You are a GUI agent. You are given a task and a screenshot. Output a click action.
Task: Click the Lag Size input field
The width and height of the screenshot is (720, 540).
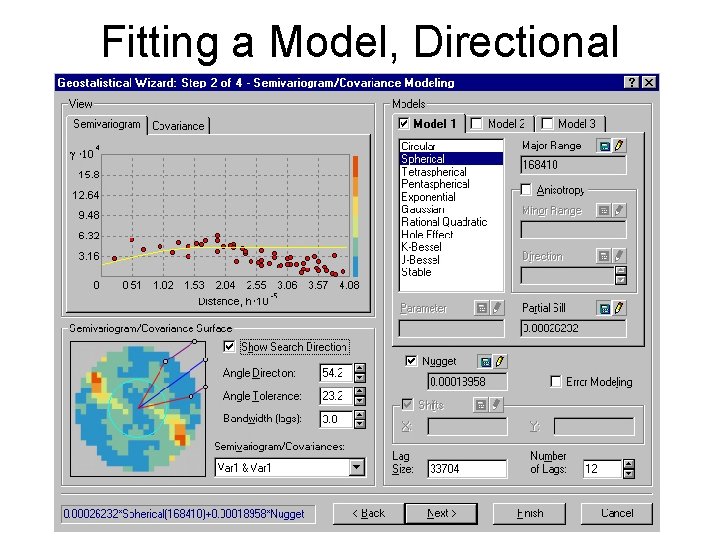click(467, 469)
